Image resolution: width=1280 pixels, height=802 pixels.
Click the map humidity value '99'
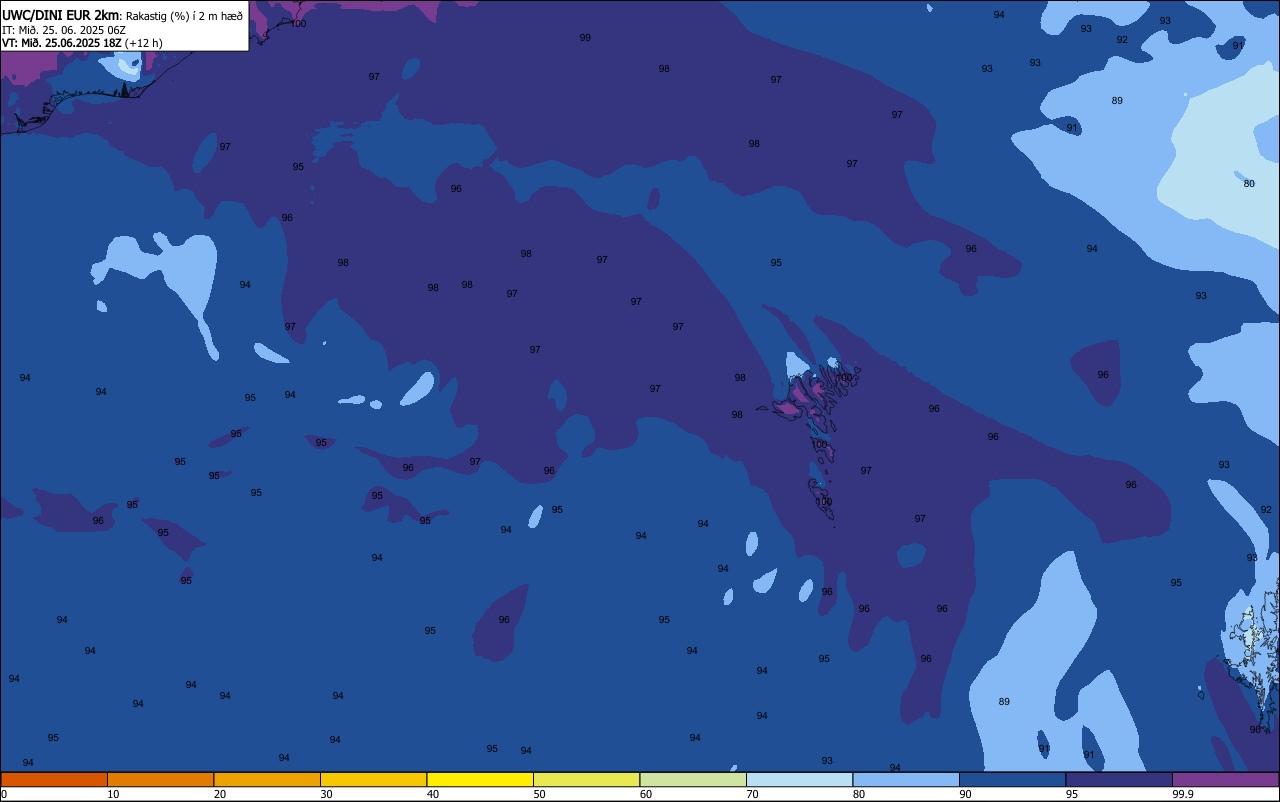pyautogui.click(x=585, y=37)
